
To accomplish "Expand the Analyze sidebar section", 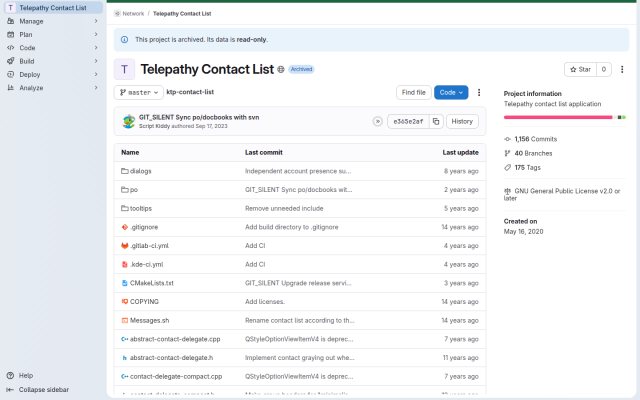I will [53, 88].
